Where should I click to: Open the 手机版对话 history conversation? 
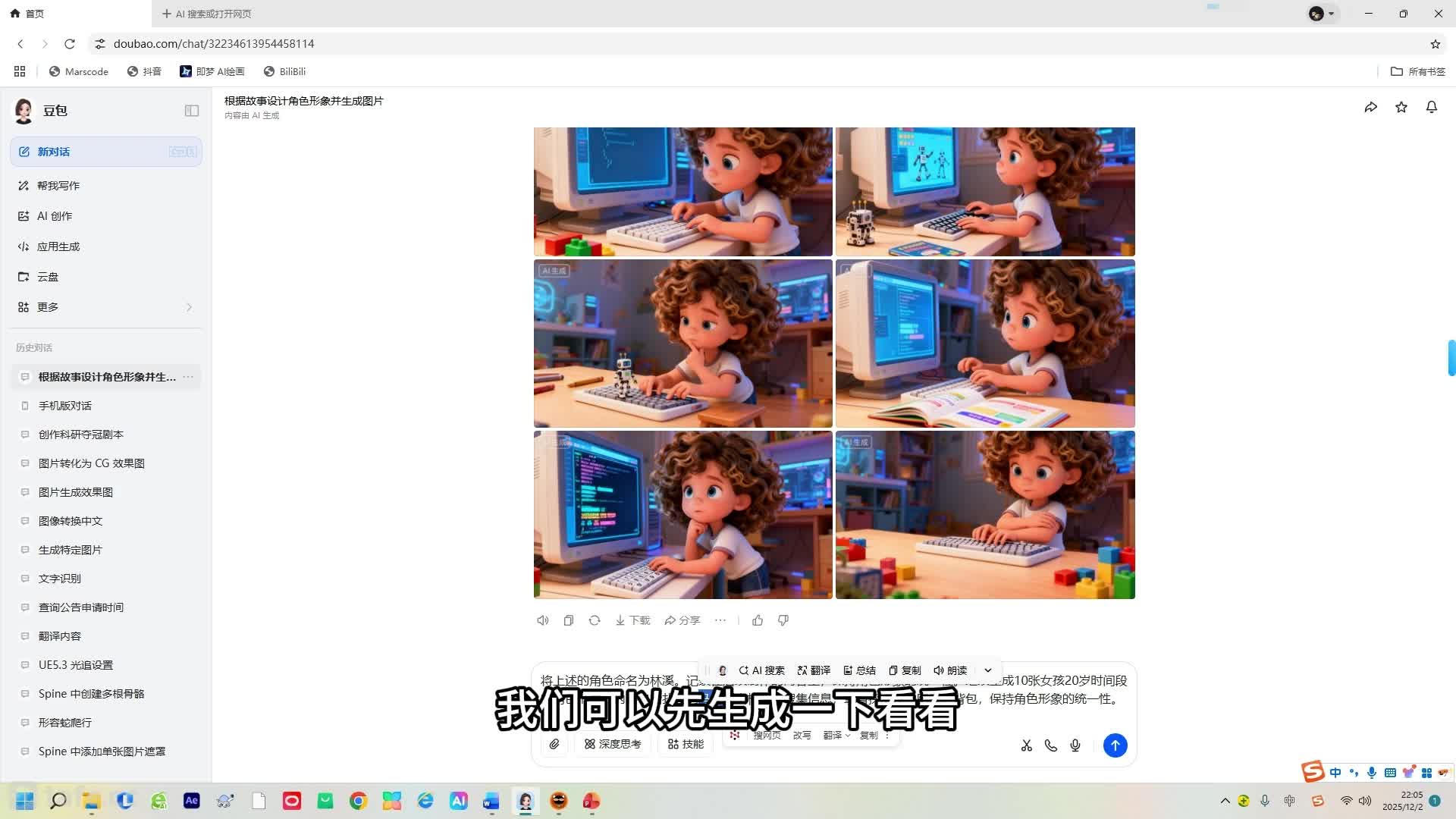coord(66,406)
